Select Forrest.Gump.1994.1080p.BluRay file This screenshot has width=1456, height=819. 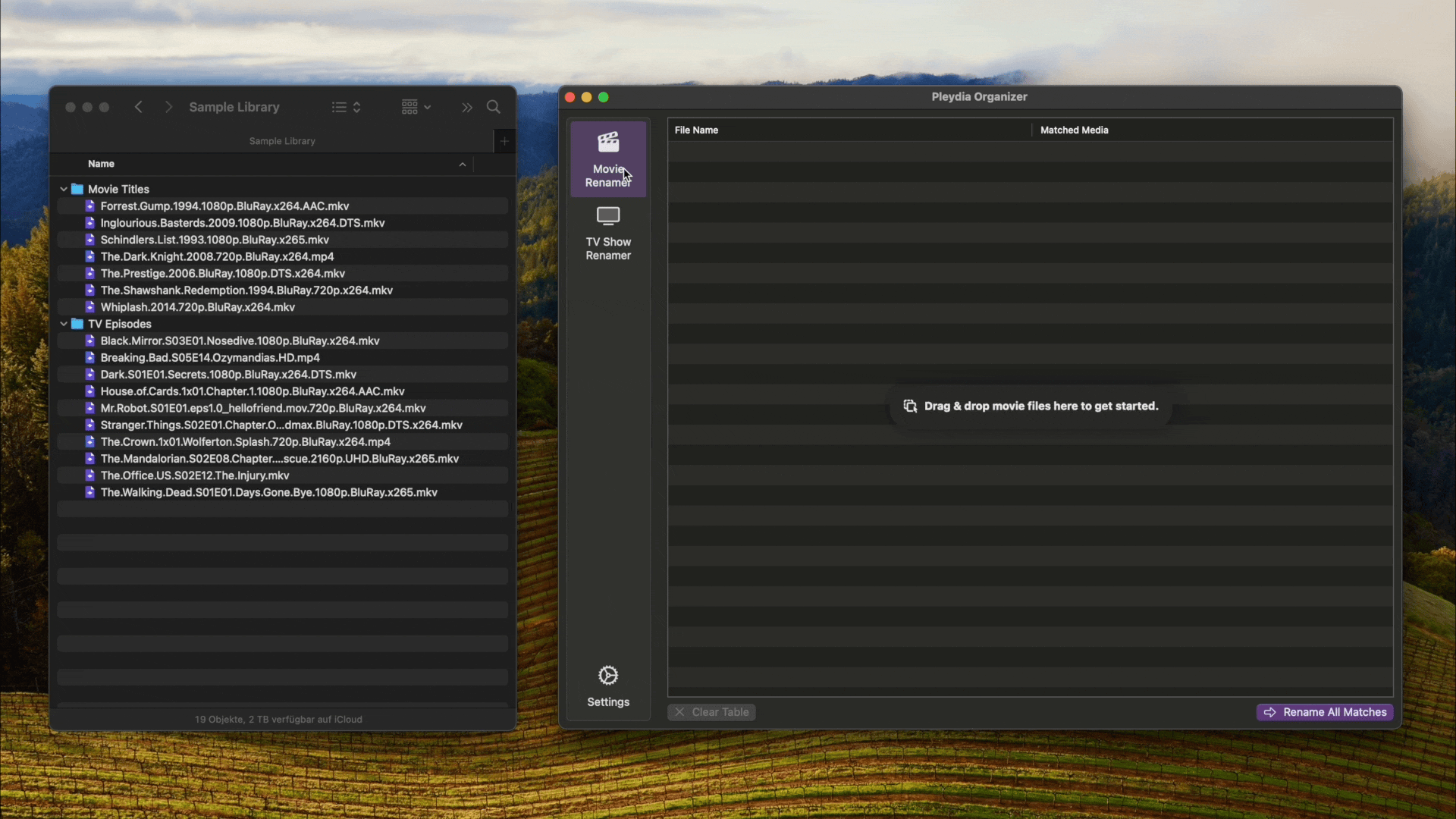(224, 206)
